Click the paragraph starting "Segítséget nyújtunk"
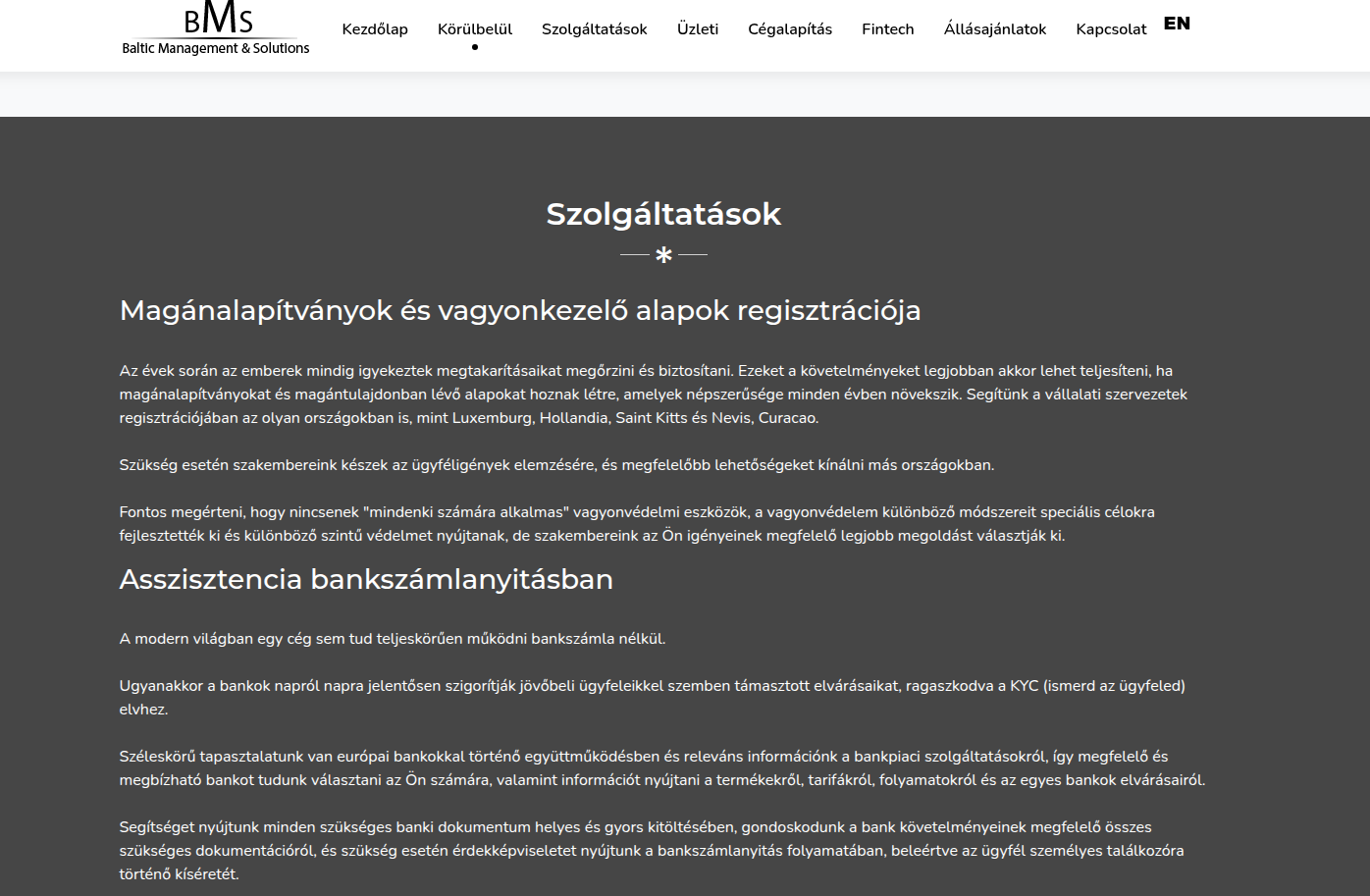1370x896 pixels. click(652, 850)
